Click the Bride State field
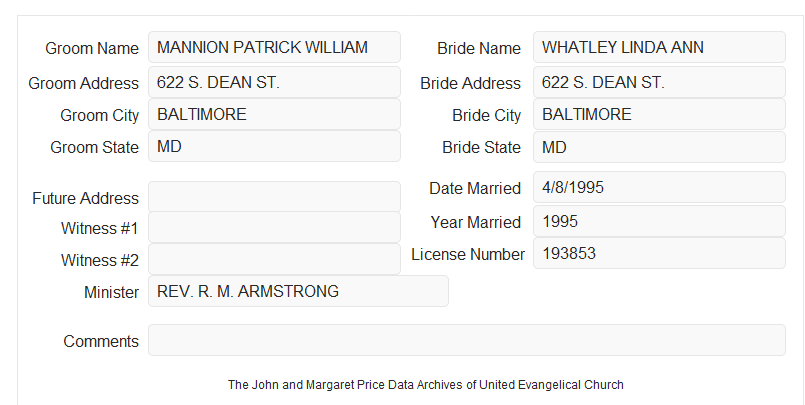Image resolution: width=805 pixels, height=405 pixels. click(659, 147)
